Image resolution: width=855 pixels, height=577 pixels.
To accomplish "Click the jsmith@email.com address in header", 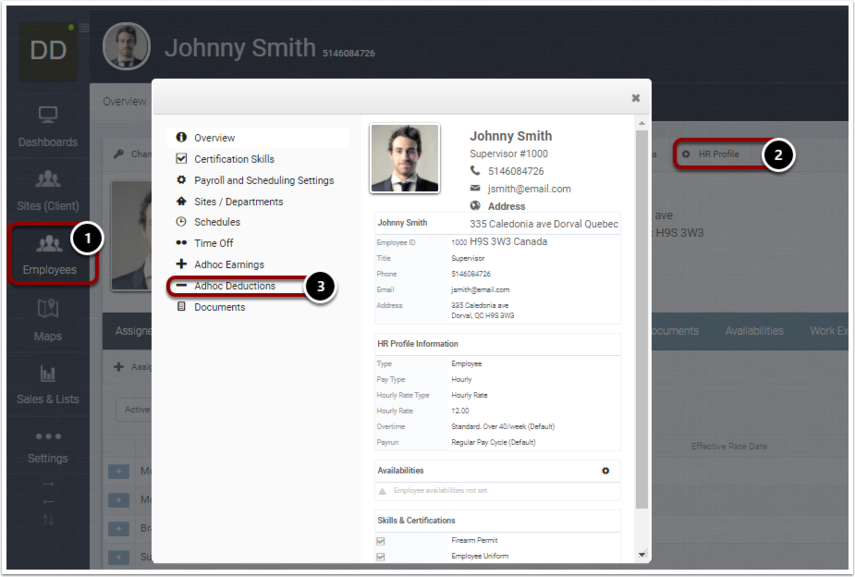I will click(529, 189).
